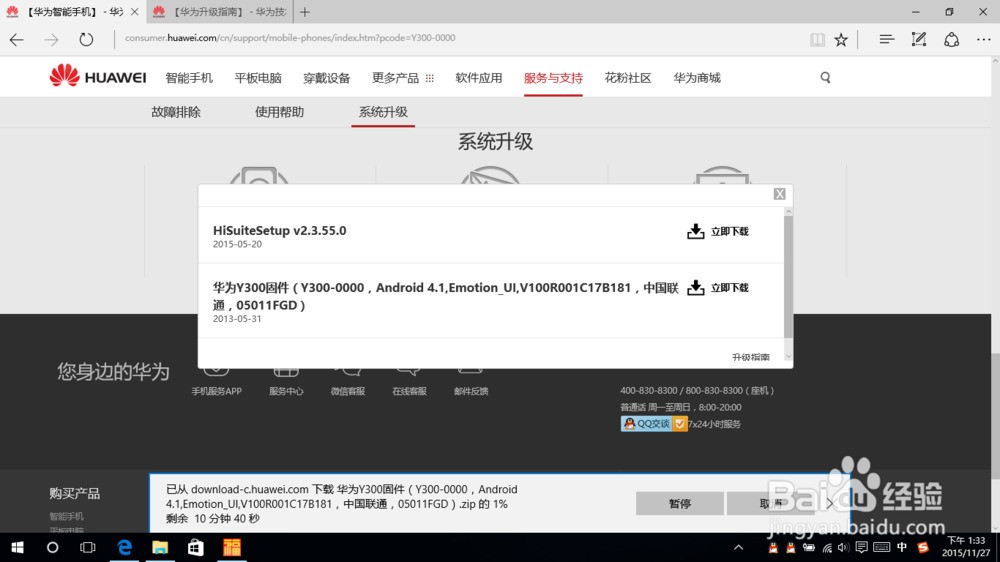Open Windows Store from the taskbar
1000x562 pixels.
pyautogui.click(x=196, y=547)
